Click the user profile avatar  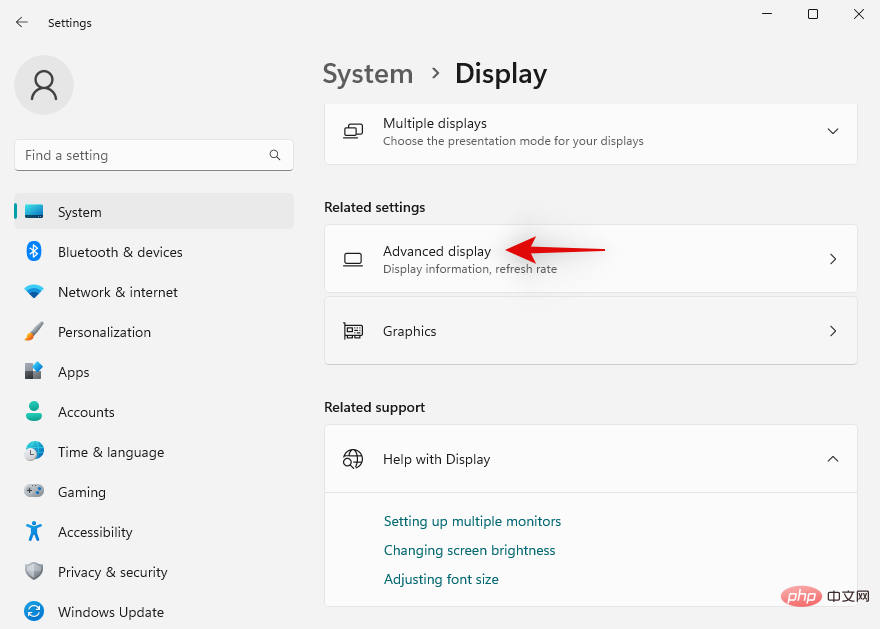(x=43, y=85)
